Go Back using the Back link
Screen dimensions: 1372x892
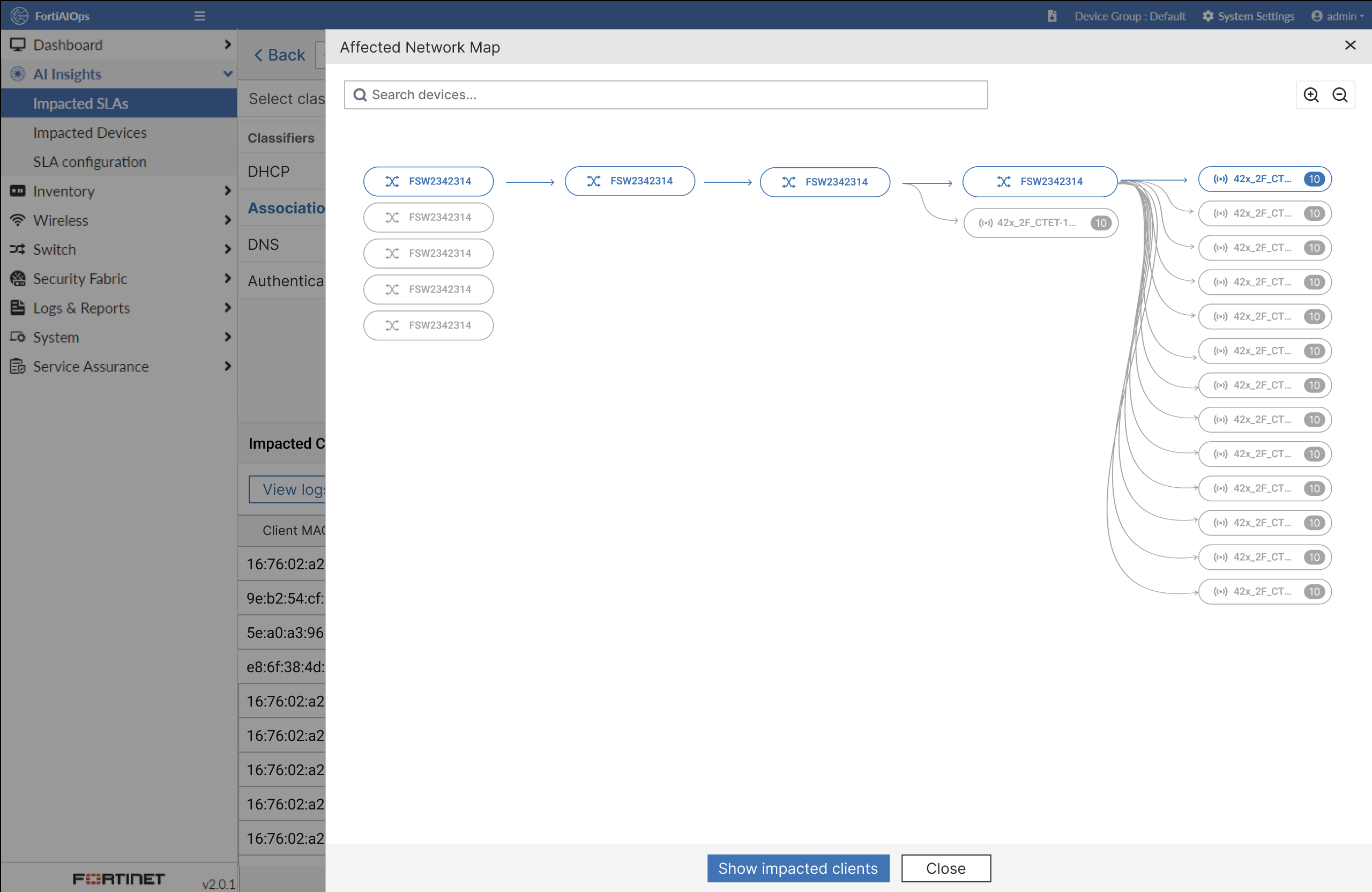[x=280, y=55]
